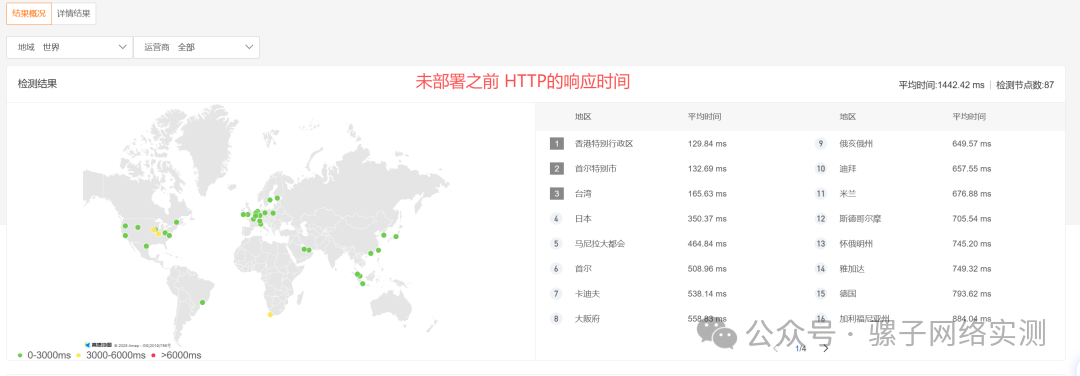
Task: Select the 俄亥俄州 region name
Action: point(855,144)
